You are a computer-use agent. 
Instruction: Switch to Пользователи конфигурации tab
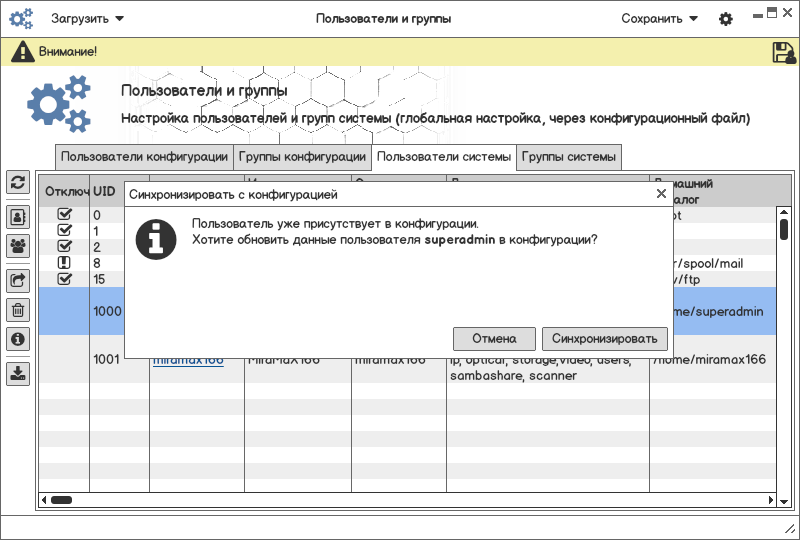pos(144,157)
